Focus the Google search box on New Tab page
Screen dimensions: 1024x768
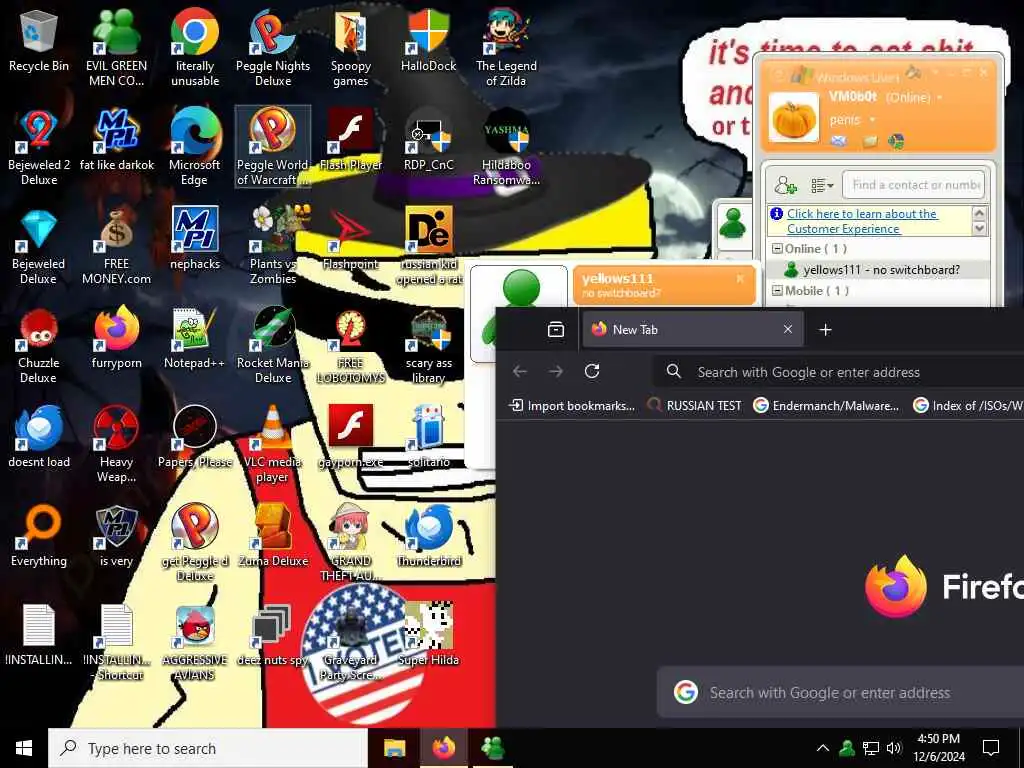click(840, 692)
